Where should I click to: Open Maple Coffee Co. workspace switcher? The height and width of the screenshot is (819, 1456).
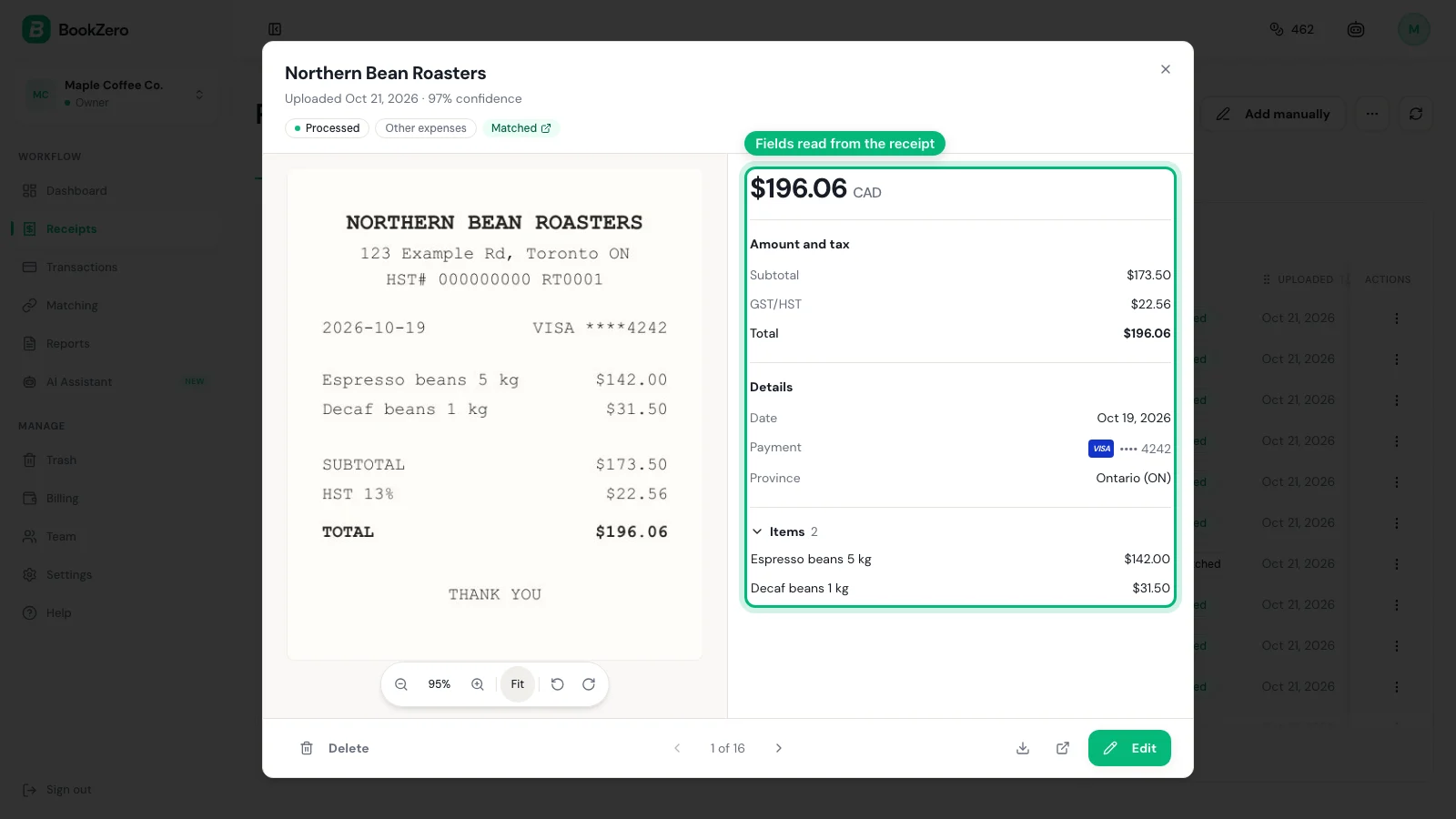click(x=118, y=94)
